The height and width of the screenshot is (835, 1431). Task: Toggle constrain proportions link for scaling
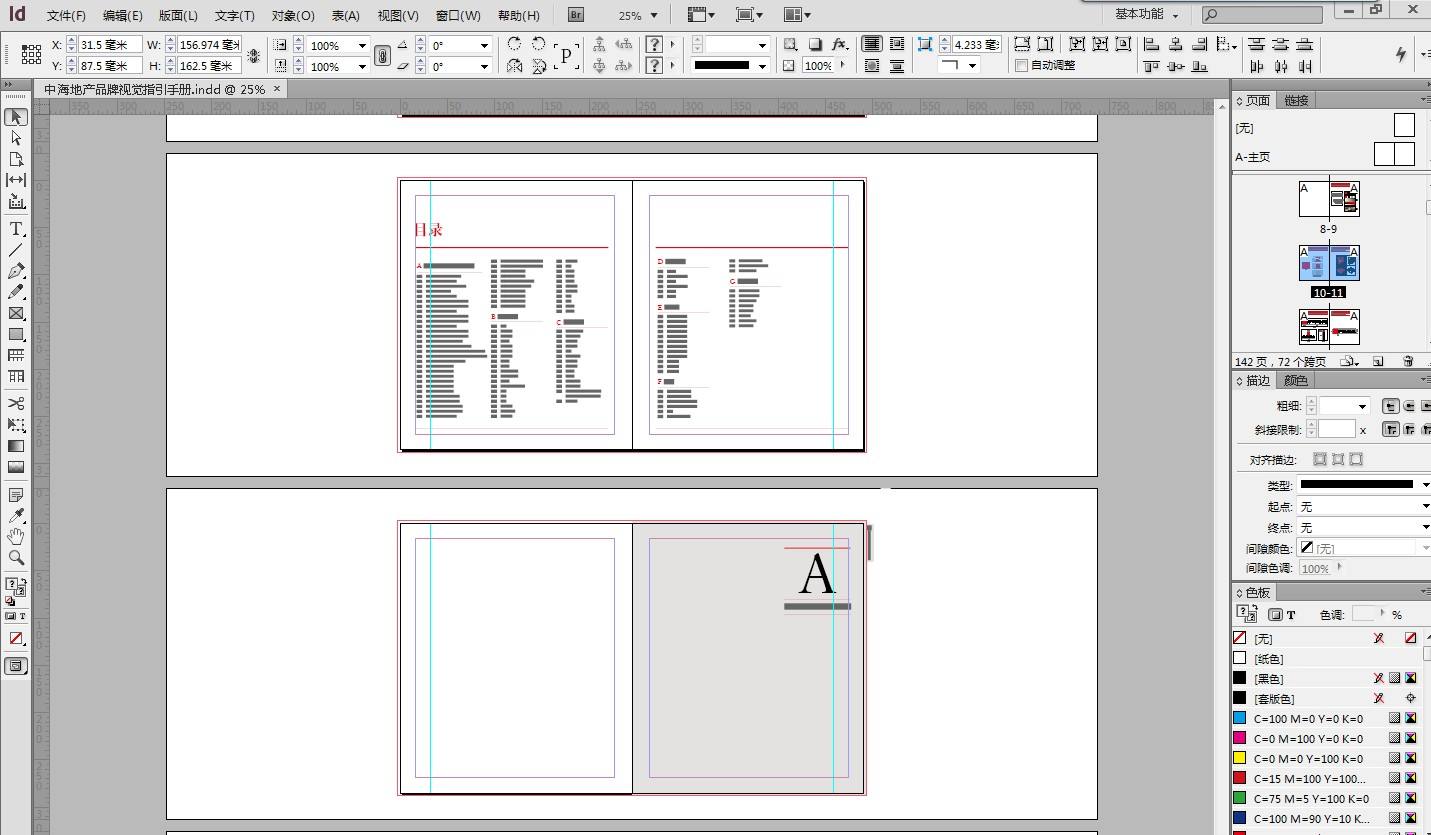point(383,55)
